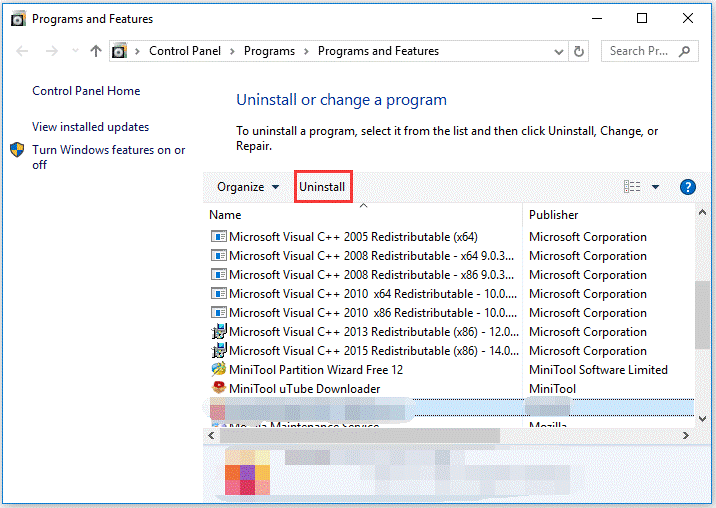Image resolution: width=716 pixels, height=508 pixels.
Task: Click the Forward navigation arrow
Action: point(52,51)
